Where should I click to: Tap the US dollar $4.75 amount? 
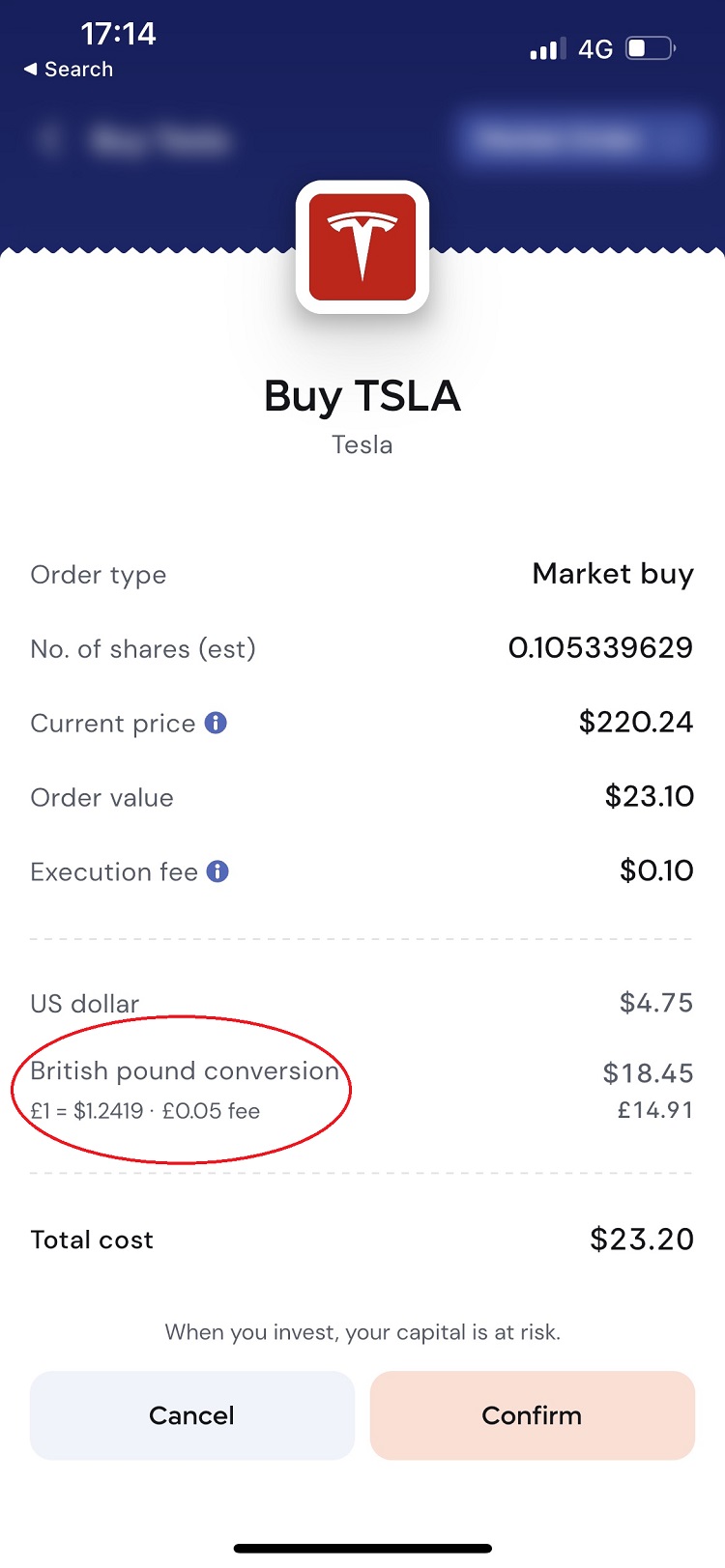point(656,1003)
